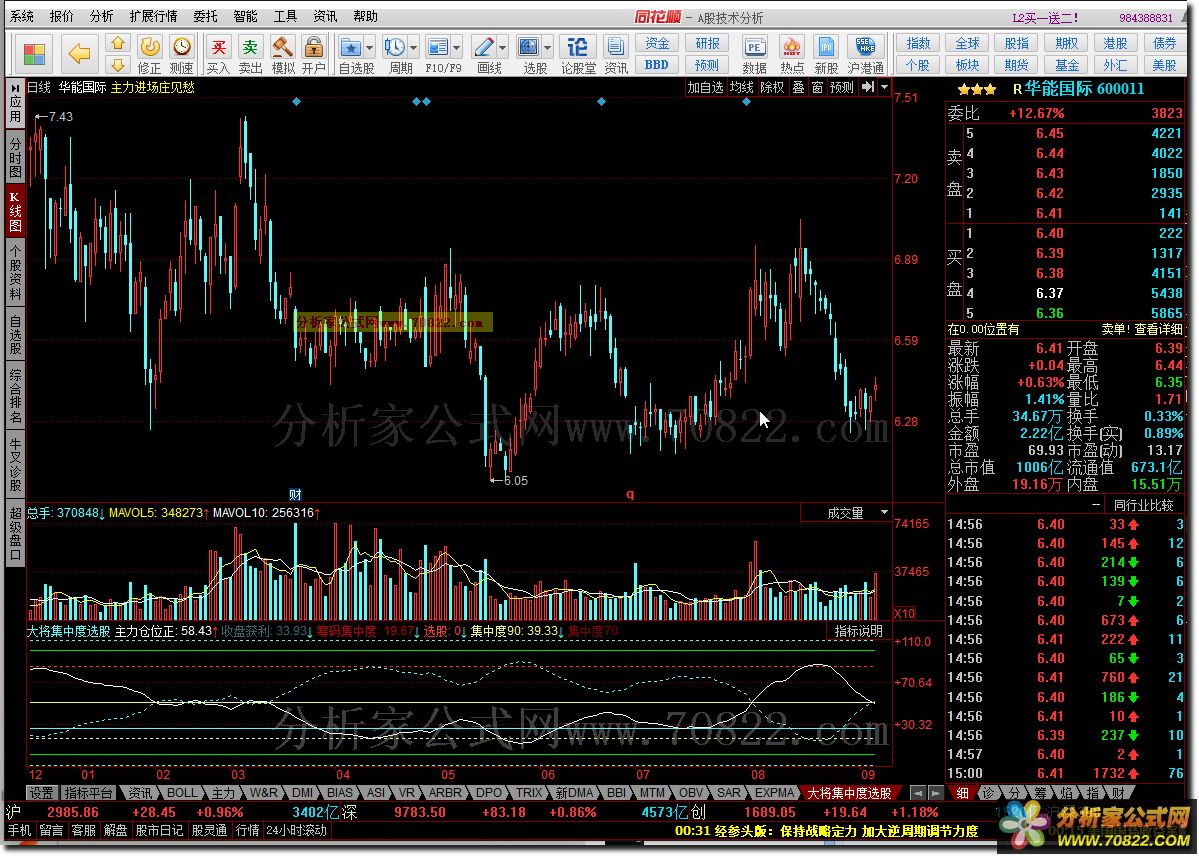Click the yellow down arrow icon
Image resolution: width=1199 pixels, height=856 pixels.
(x=118, y=64)
